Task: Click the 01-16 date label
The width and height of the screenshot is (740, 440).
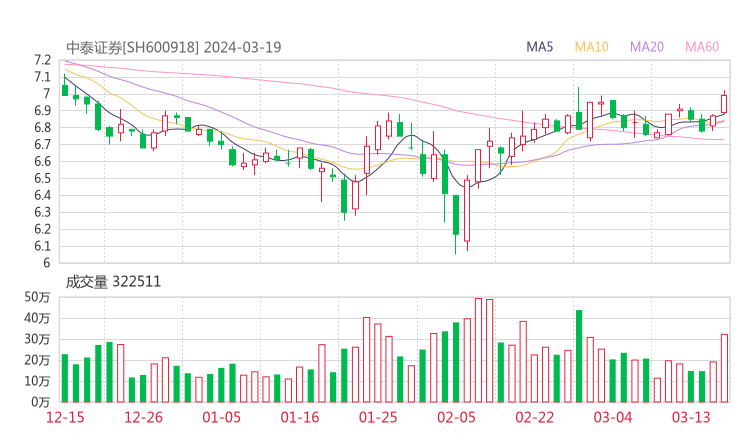Action: point(300,417)
